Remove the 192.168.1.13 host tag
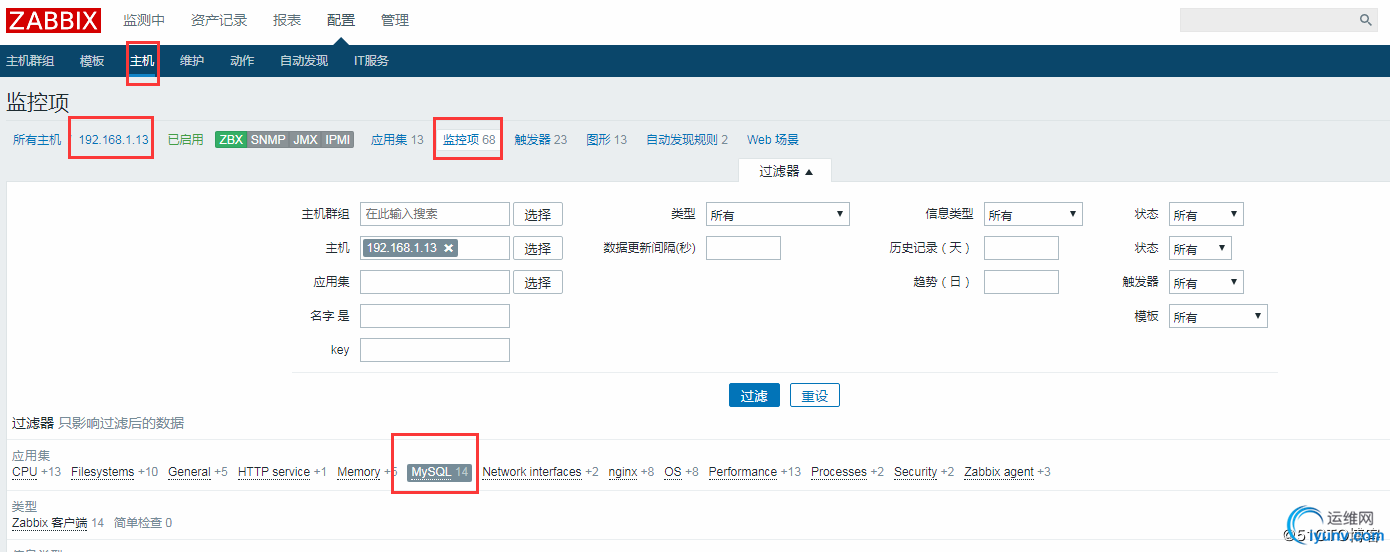The height and width of the screenshot is (552, 1390). (x=449, y=248)
